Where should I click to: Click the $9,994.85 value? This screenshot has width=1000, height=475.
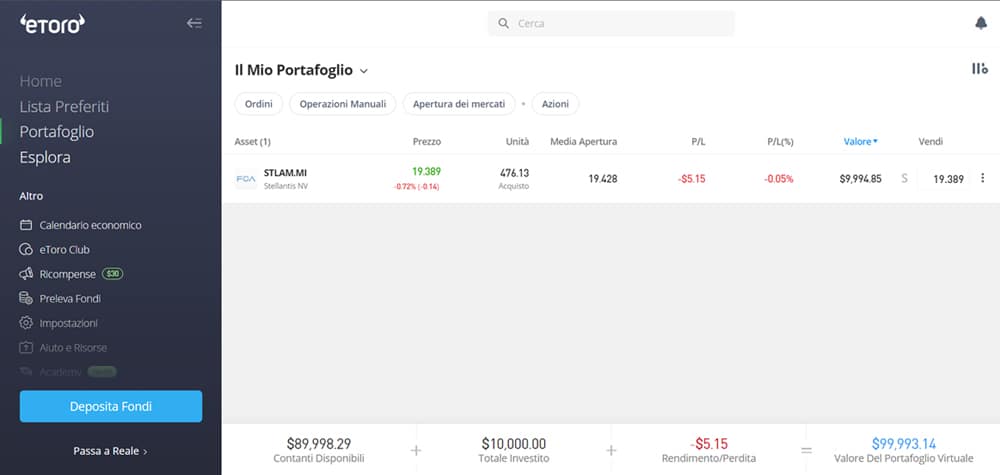click(x=860, y=179)
